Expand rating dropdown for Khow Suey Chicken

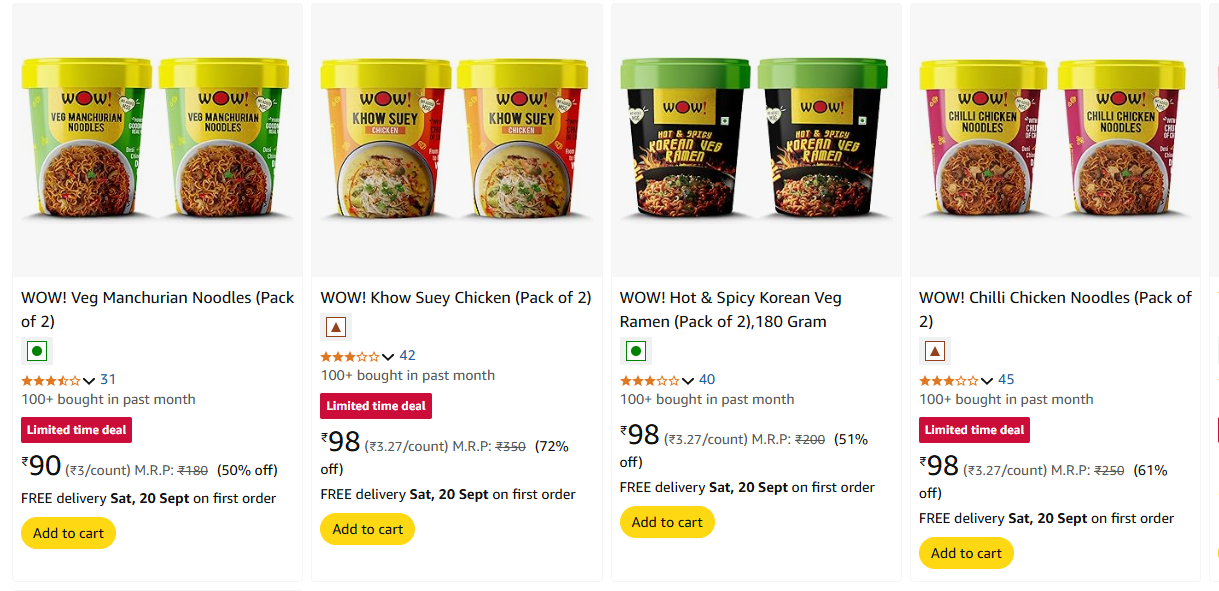click(x=388, y=356)
